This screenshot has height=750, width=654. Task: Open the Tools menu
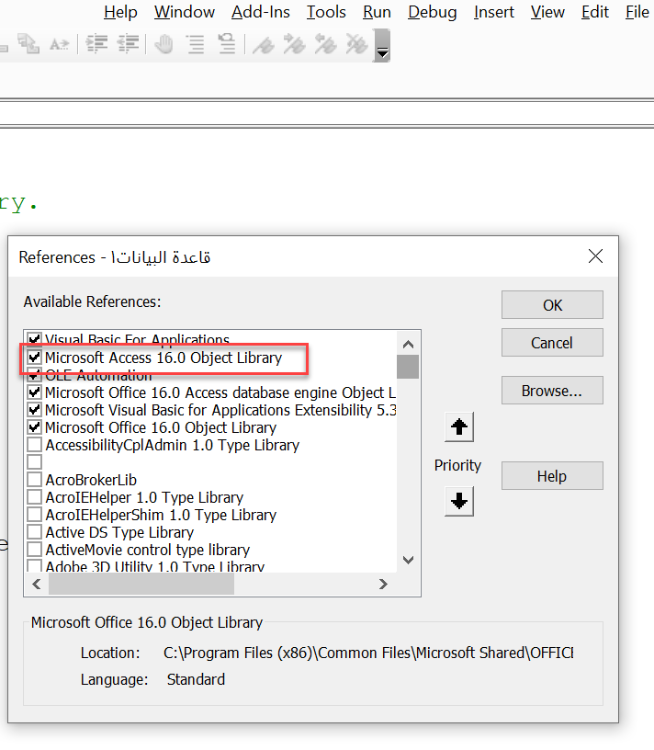(x=326, y=11)
